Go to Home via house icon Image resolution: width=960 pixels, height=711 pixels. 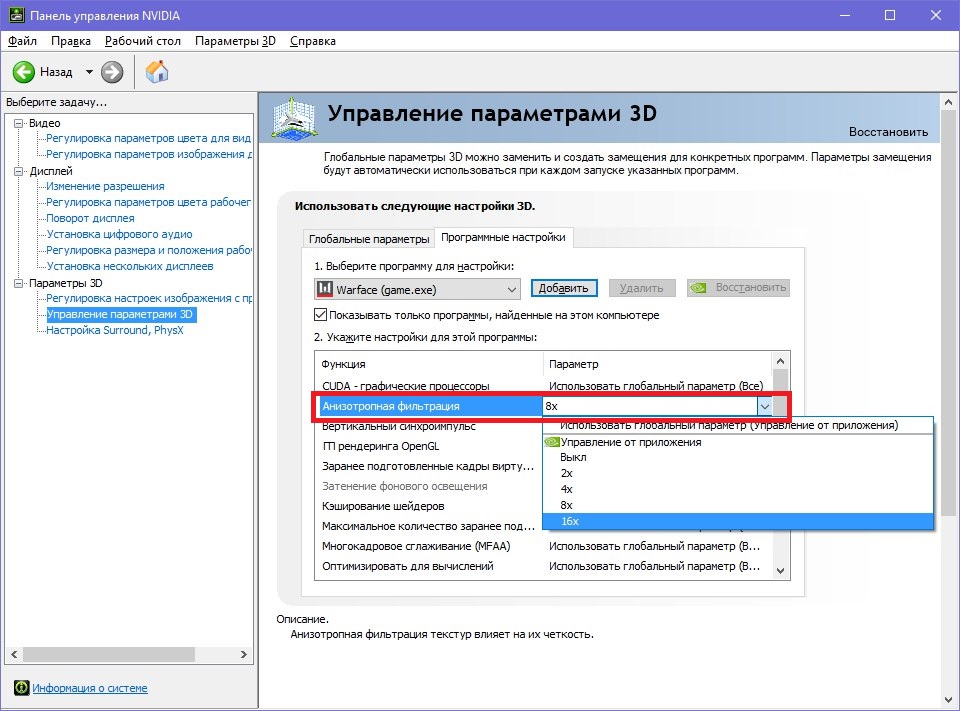(157, 72)
